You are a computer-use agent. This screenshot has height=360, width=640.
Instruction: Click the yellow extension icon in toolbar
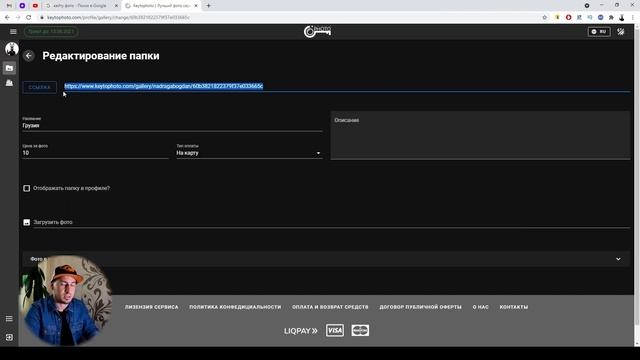(x=557, y=18)
